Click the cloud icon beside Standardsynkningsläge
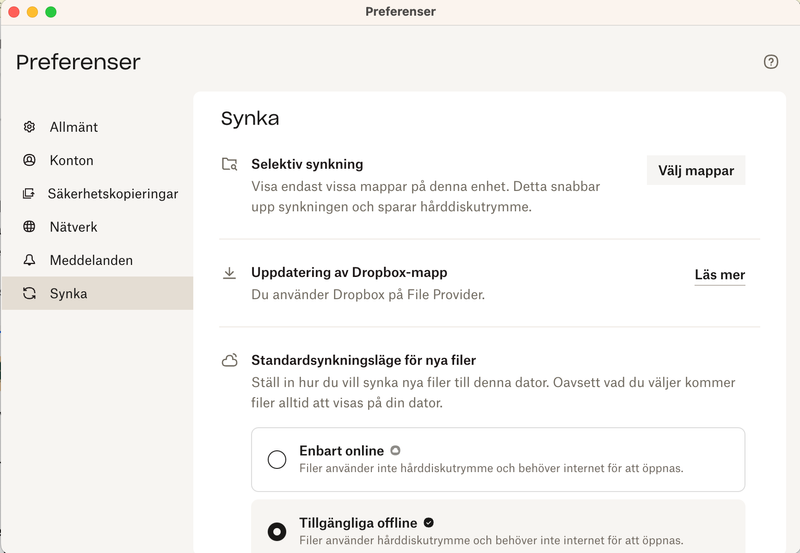800x553 pixels. coord(230,360)
